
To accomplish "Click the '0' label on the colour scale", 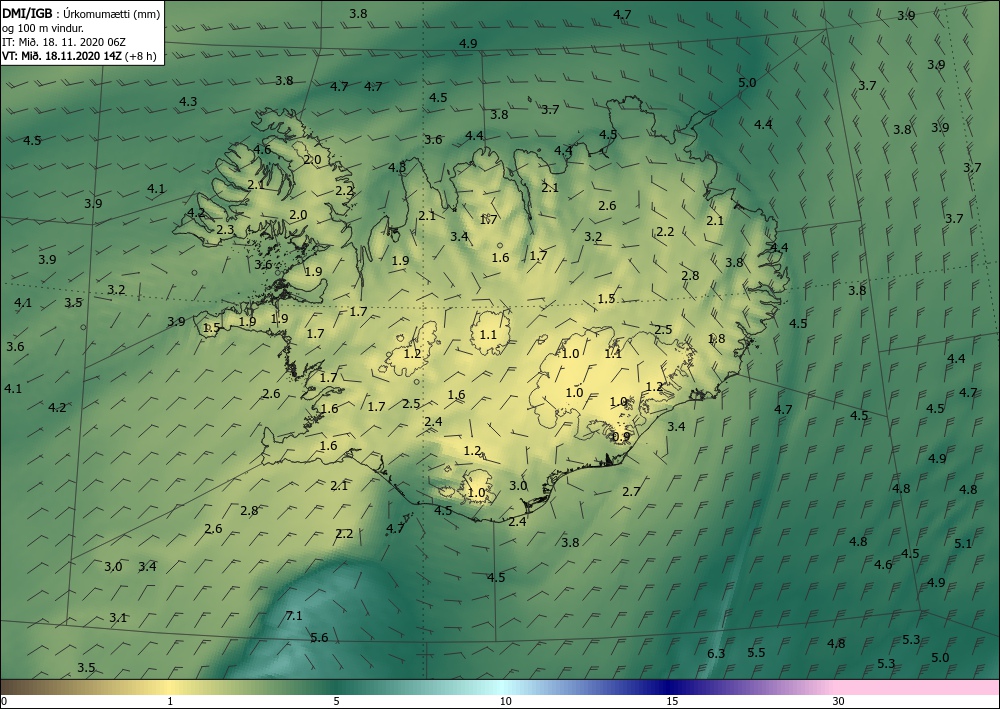I will (x=4, y=701).
